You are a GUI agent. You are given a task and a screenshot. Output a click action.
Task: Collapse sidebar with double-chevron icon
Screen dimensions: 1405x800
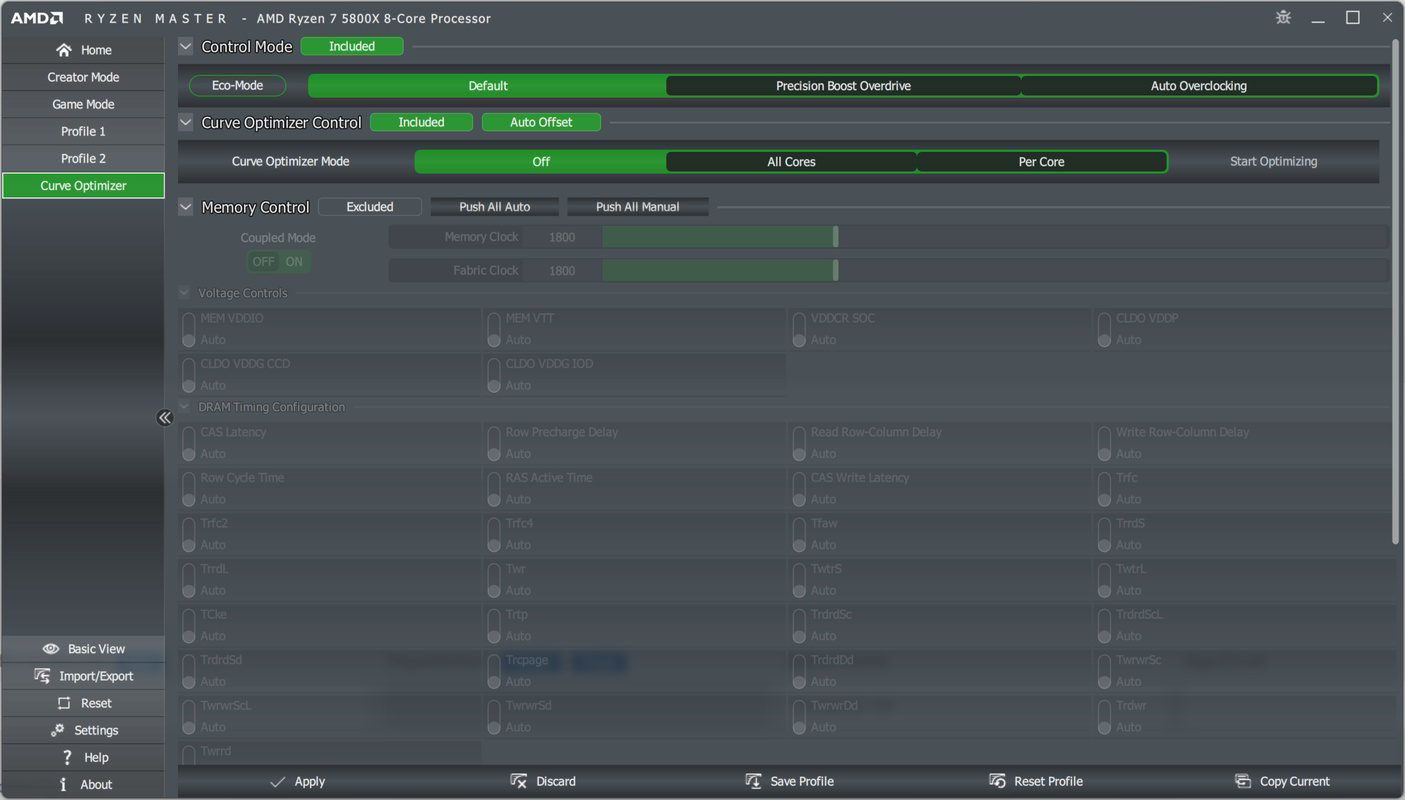165,418
